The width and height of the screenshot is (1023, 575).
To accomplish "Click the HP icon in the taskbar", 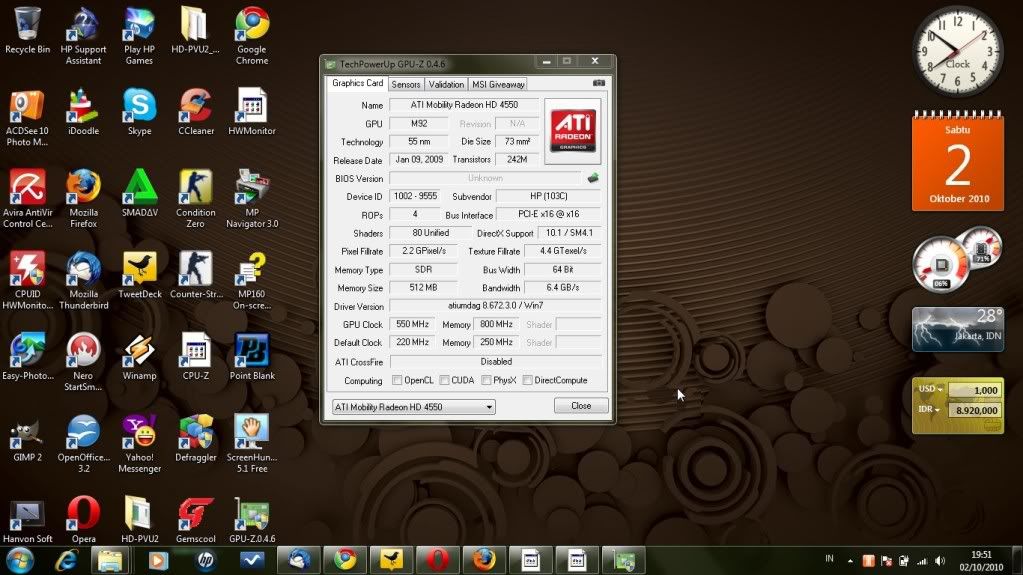I will pyautogui.click(x=205, y=561).
